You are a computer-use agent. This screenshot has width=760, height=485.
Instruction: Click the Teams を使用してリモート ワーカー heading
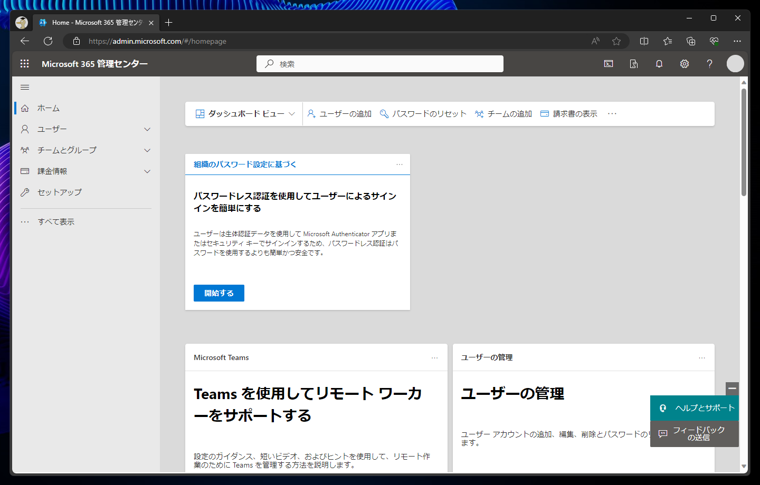pyautogui.click(x=308, y=405)
